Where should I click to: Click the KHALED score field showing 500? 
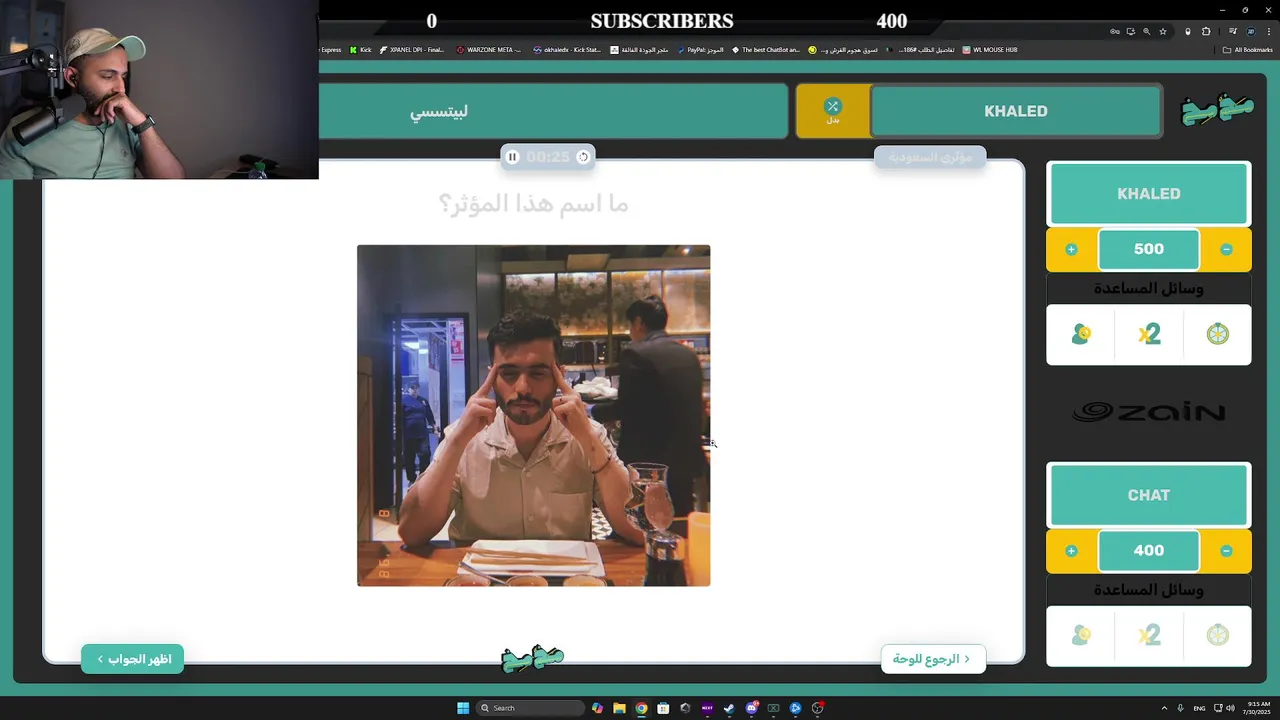1149,249
